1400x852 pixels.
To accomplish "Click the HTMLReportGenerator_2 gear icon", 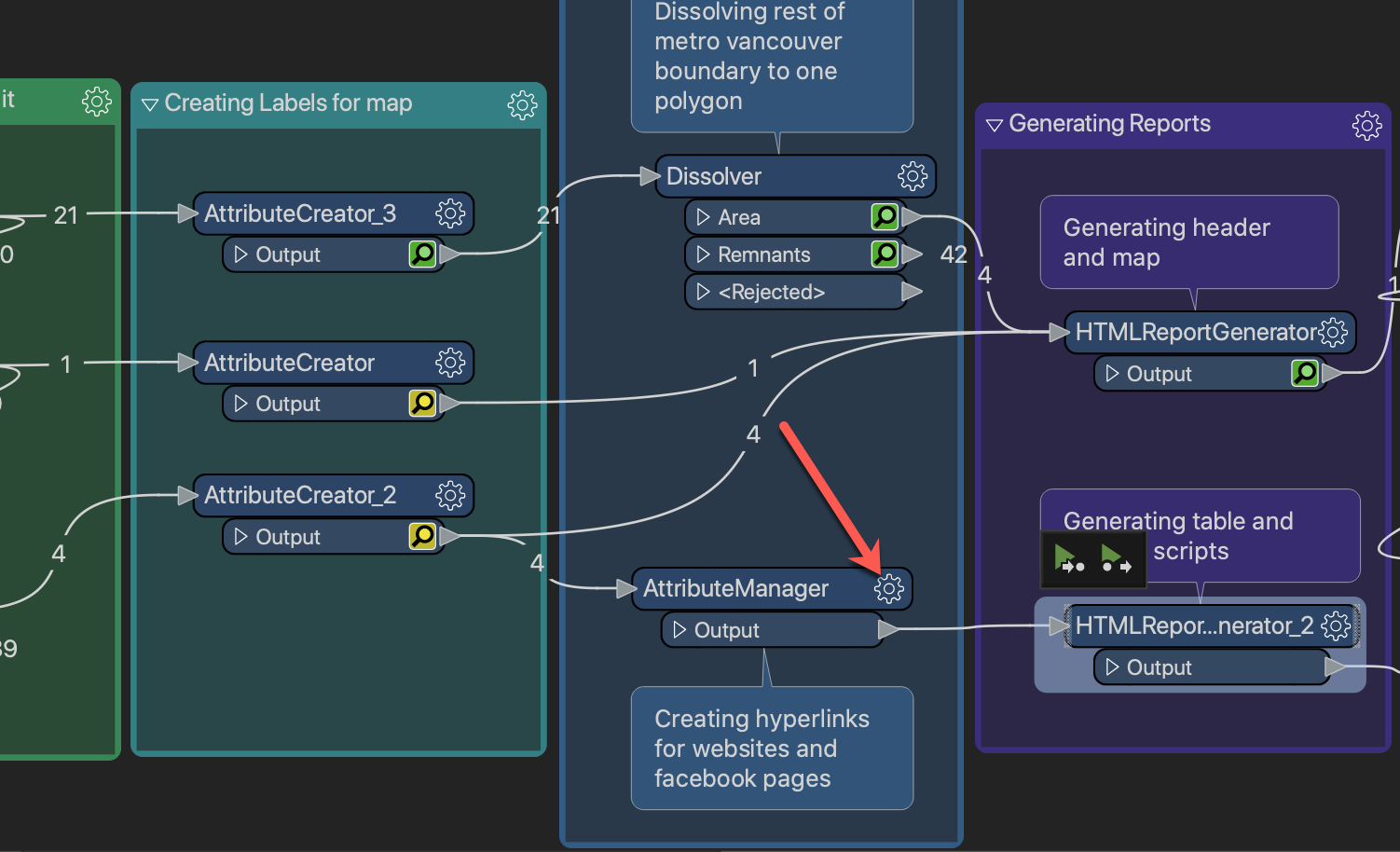I will tap(1336, 625).
